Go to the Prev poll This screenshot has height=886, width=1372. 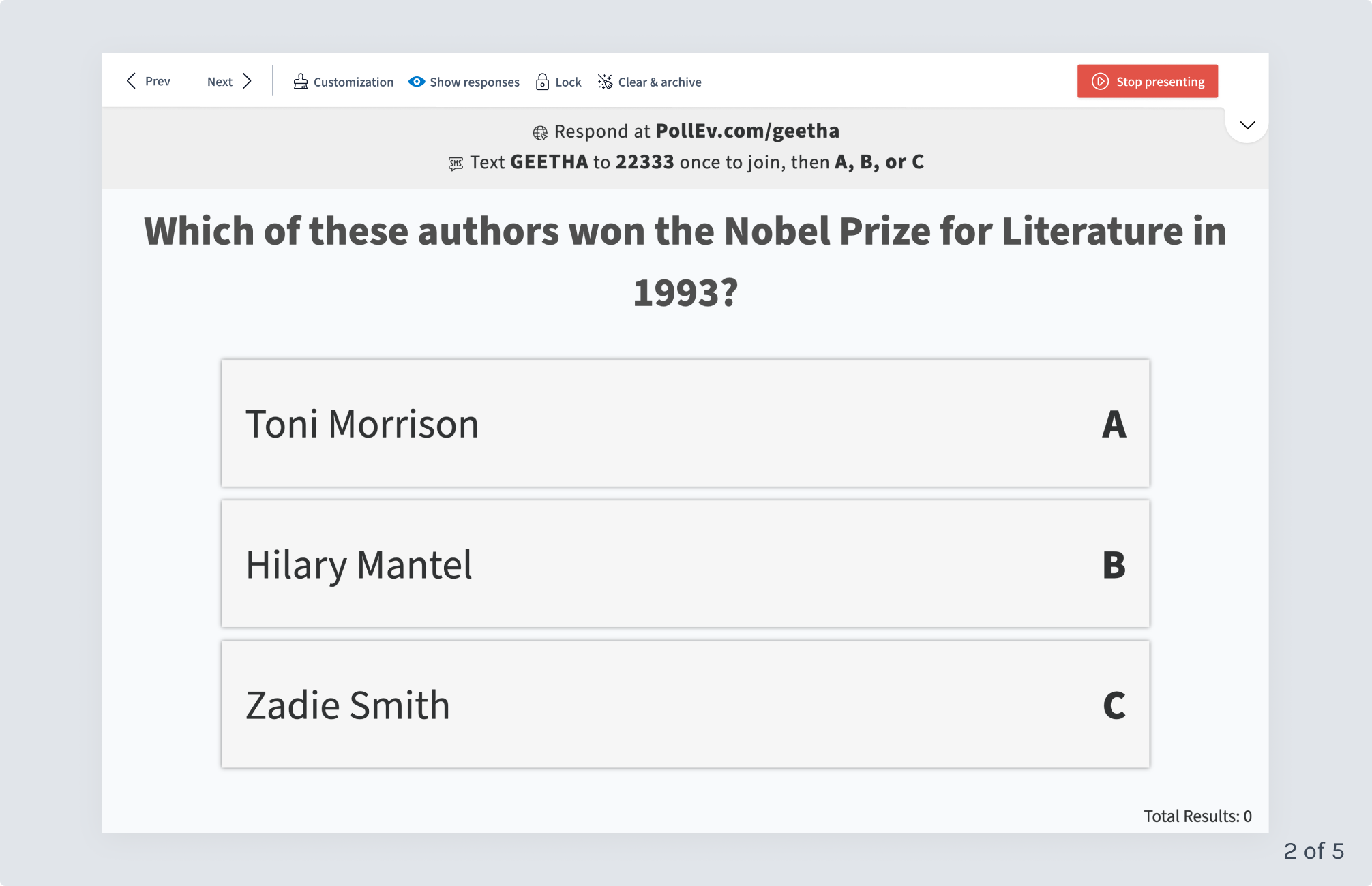point(149,81)
